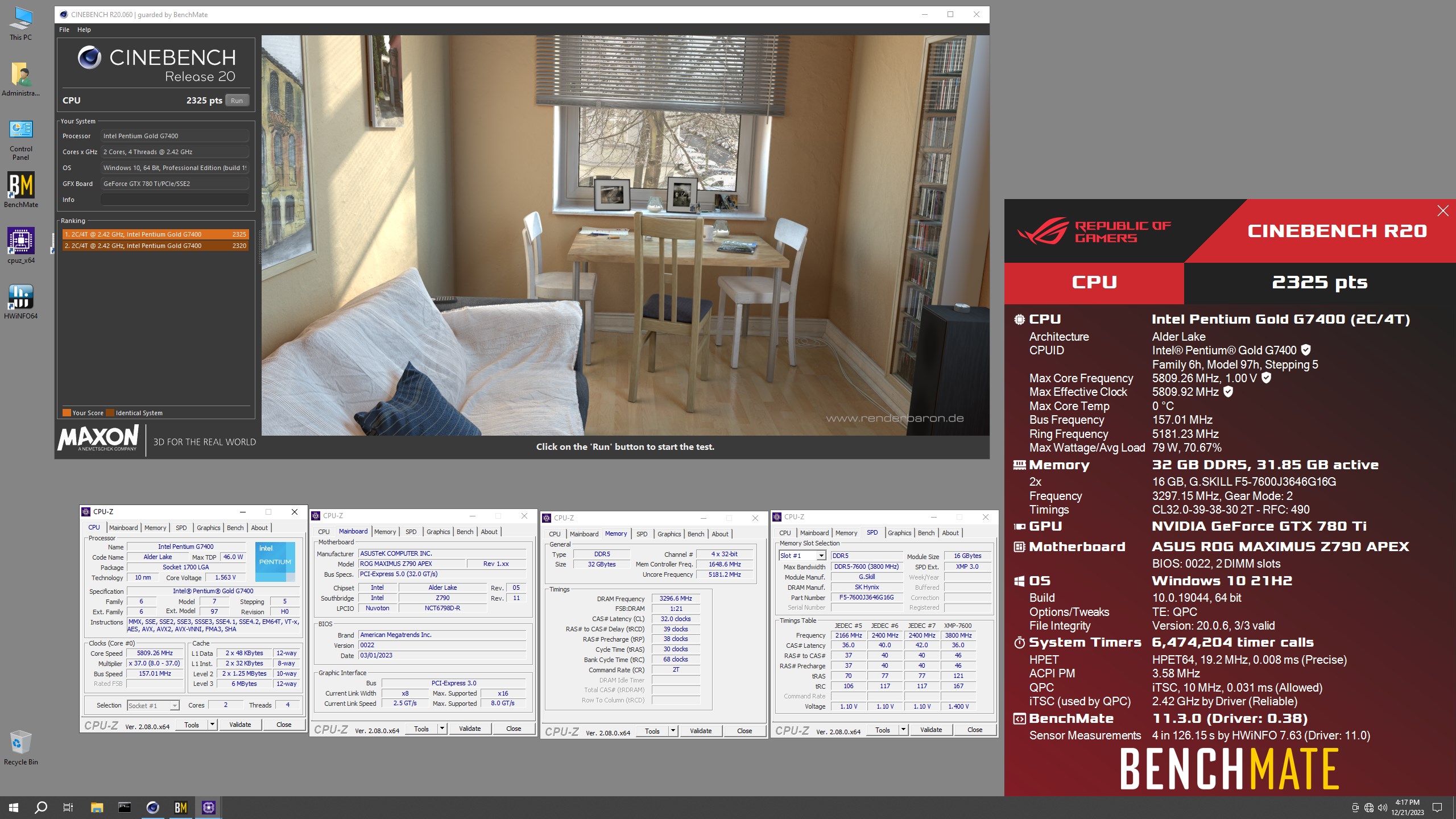Click the Info field in Cinebench
The width and height of the screenshot is (1456, 819).
click(175, 200)
